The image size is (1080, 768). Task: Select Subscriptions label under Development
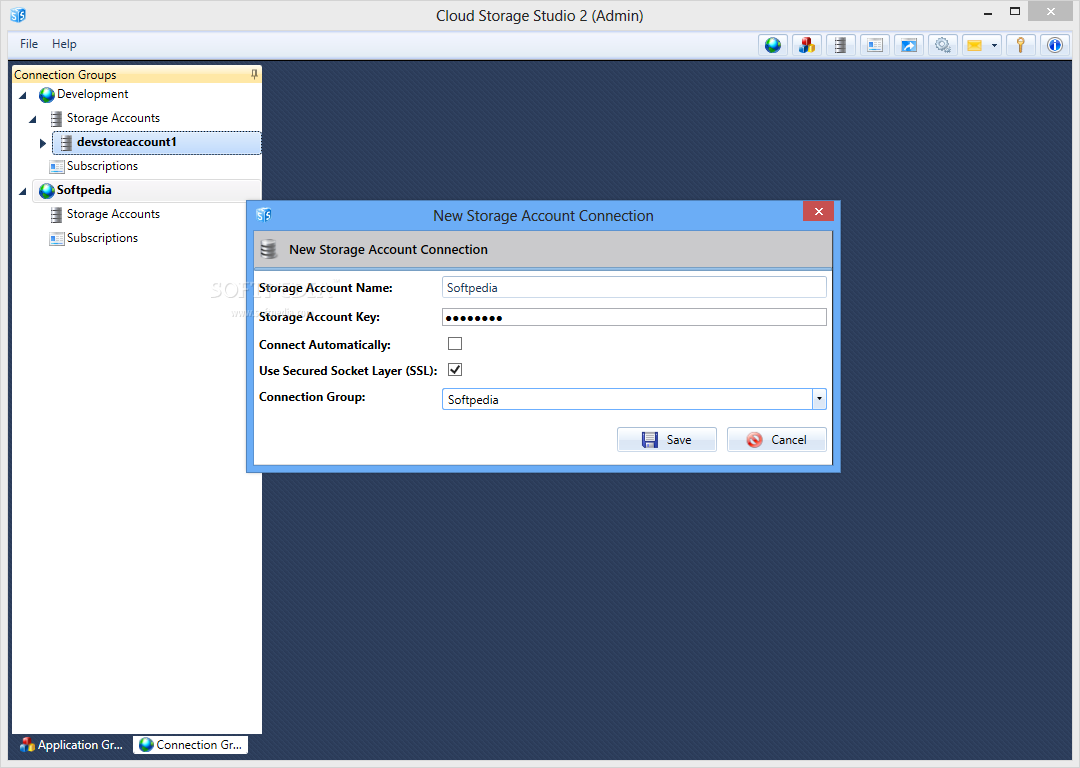click(x=102, y=166)
